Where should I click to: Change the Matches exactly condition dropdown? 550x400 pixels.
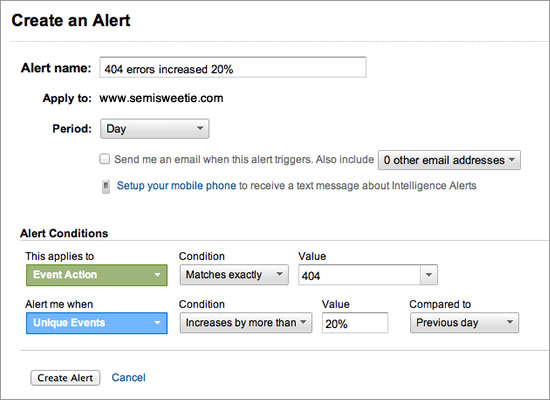point(234,275)
